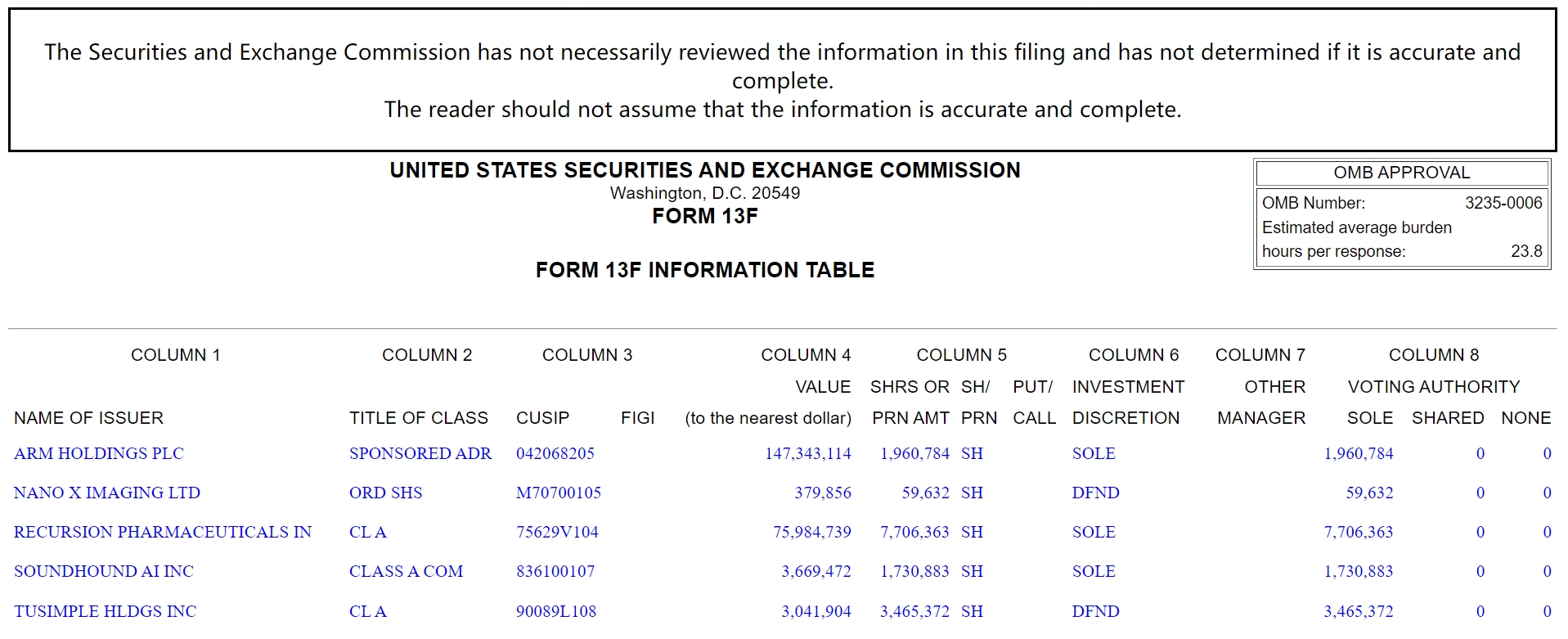Select the VOTING AUTHORITY header
The height and width of the screenshot is (639, 1568).
[x=1434, y=387]
